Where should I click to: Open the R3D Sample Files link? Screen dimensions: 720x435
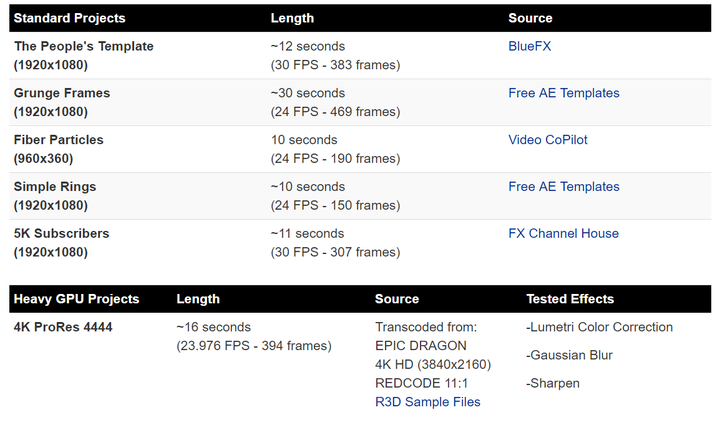428,402
